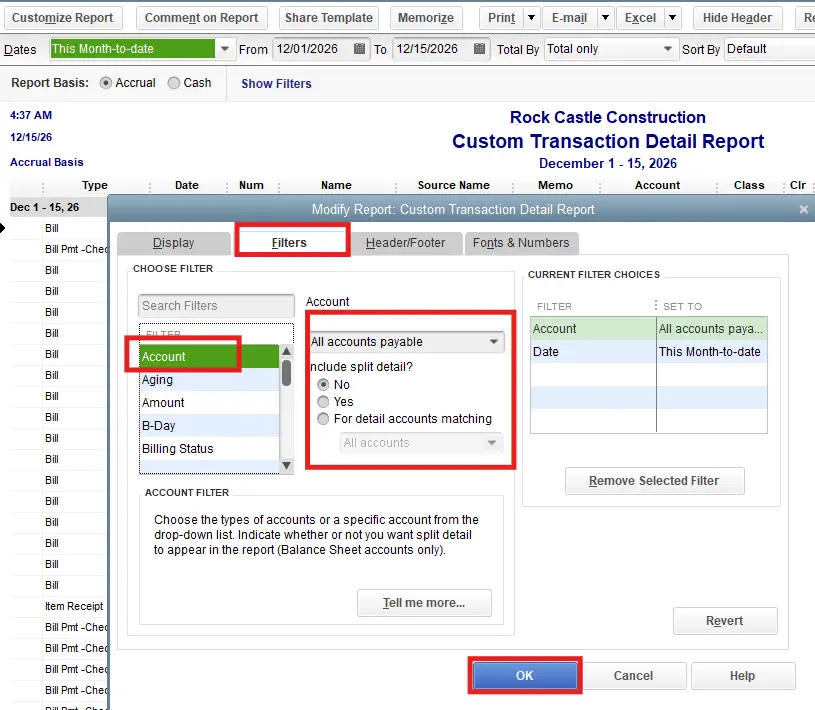Expand the Print button dropdown arrow
This screenshot has width=815, height=710.
pos(531,18)
